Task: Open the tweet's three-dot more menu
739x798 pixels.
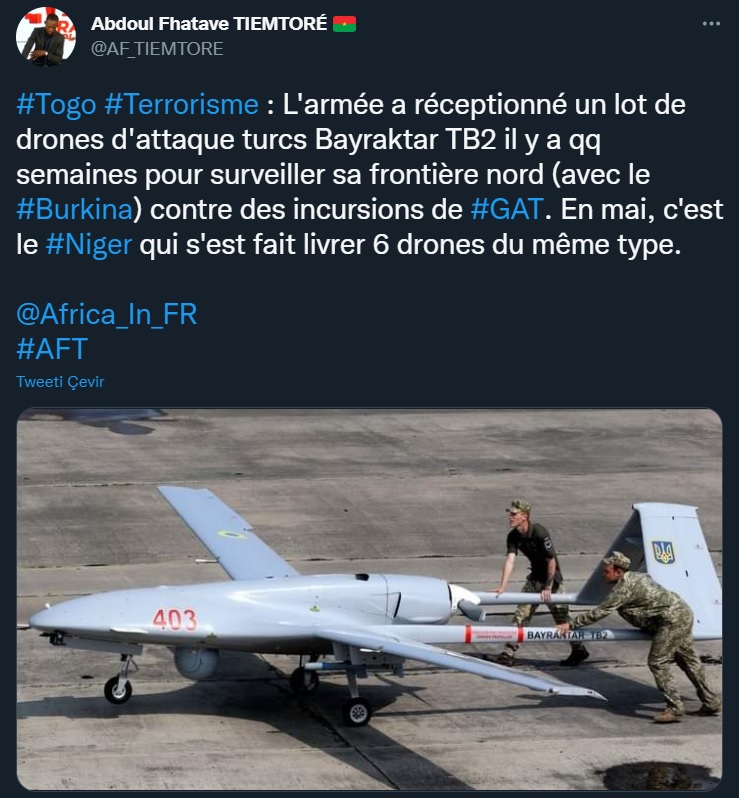Action: click(711, 24)
